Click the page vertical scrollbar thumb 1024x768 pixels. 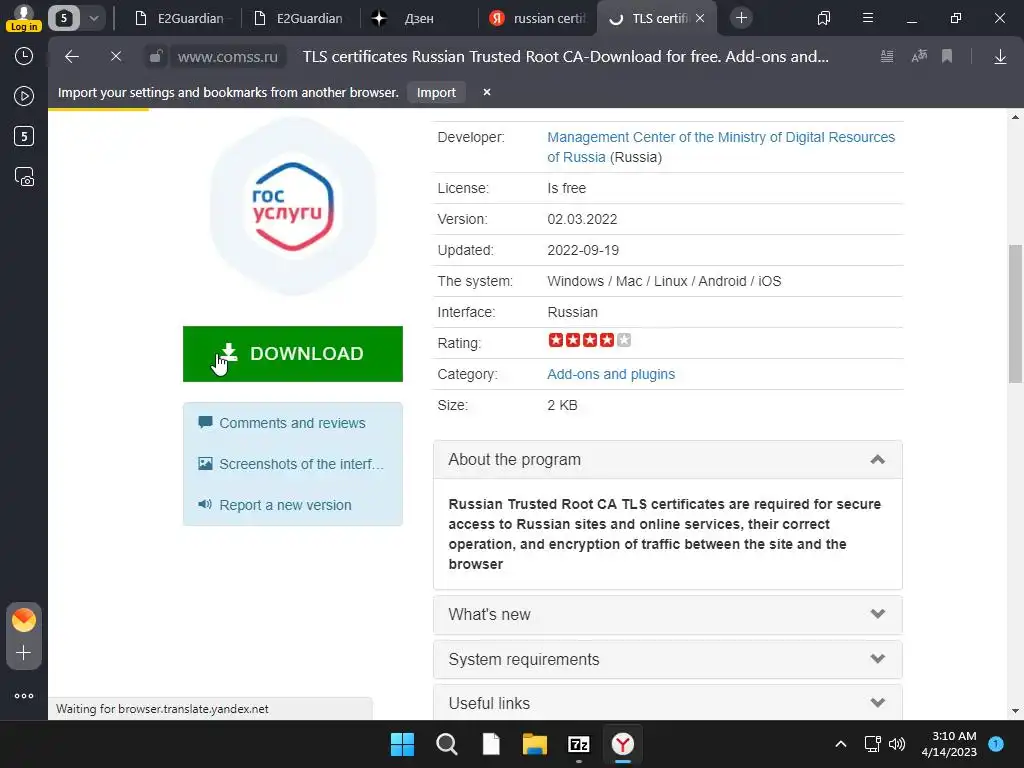click(x=1015, y=313)
